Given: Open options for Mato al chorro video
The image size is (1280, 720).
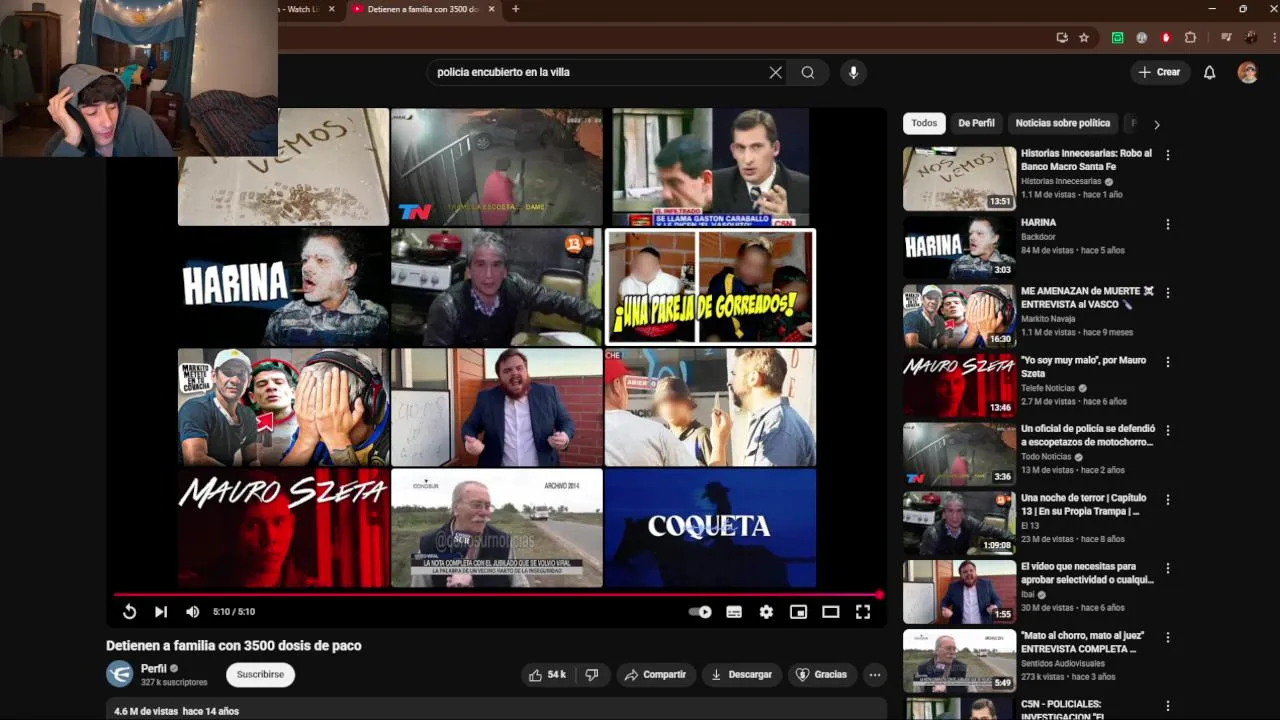Looking at the screenshot, I should 1167,638.
